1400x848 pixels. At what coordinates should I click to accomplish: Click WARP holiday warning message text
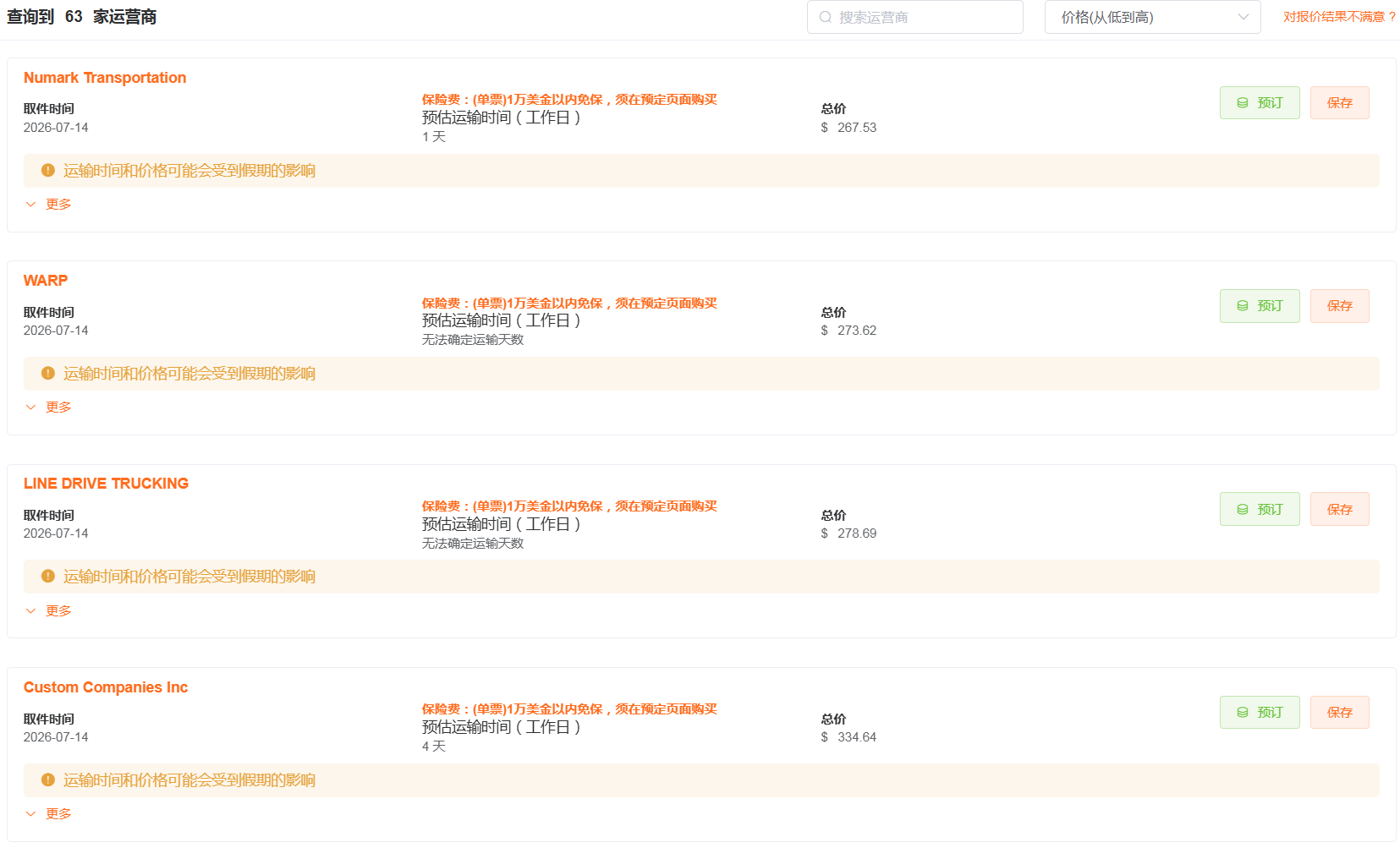(x=189, y=374)
